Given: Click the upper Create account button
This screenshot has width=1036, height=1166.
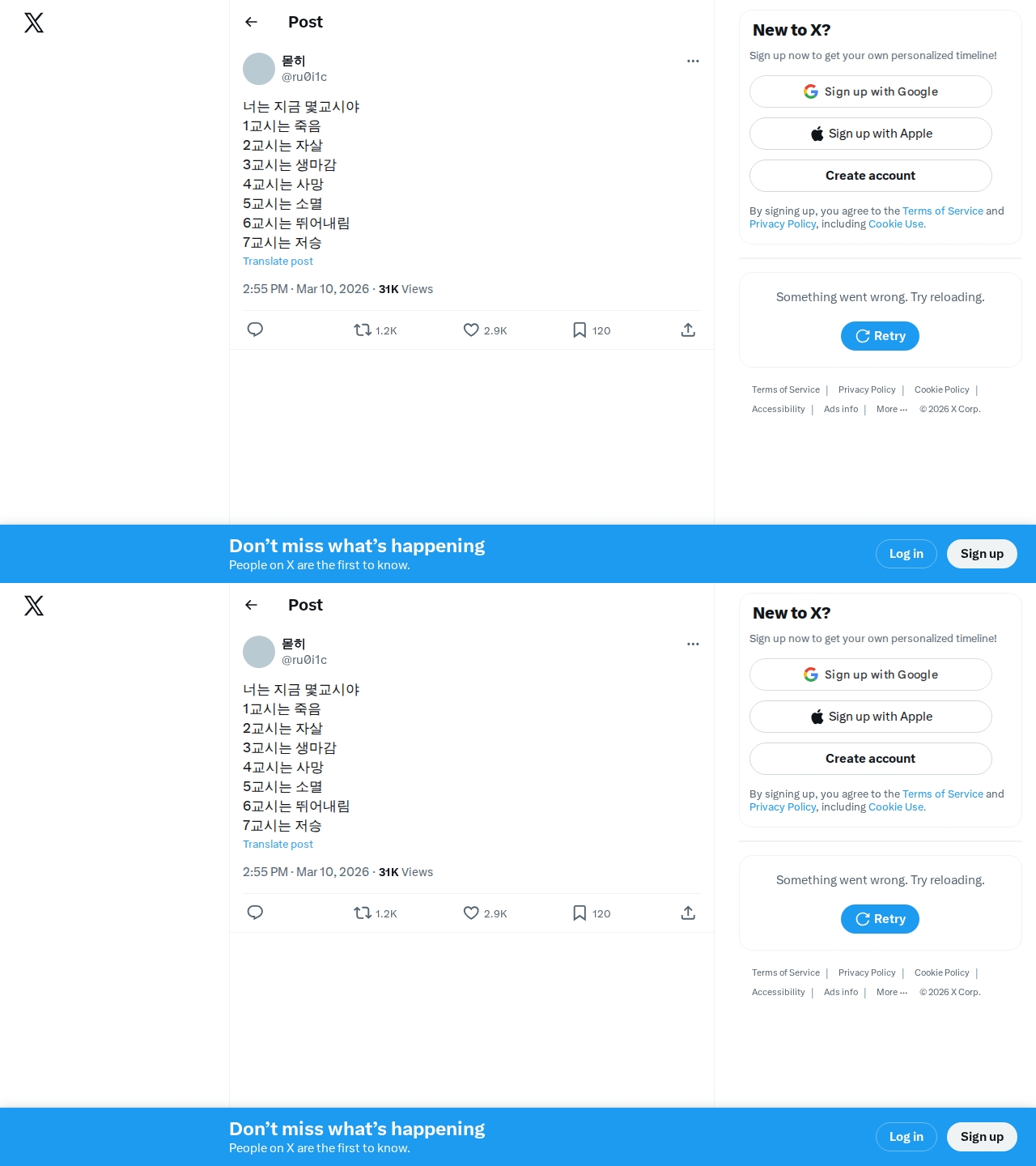Looking at the screenshot, I should point(871,176).
